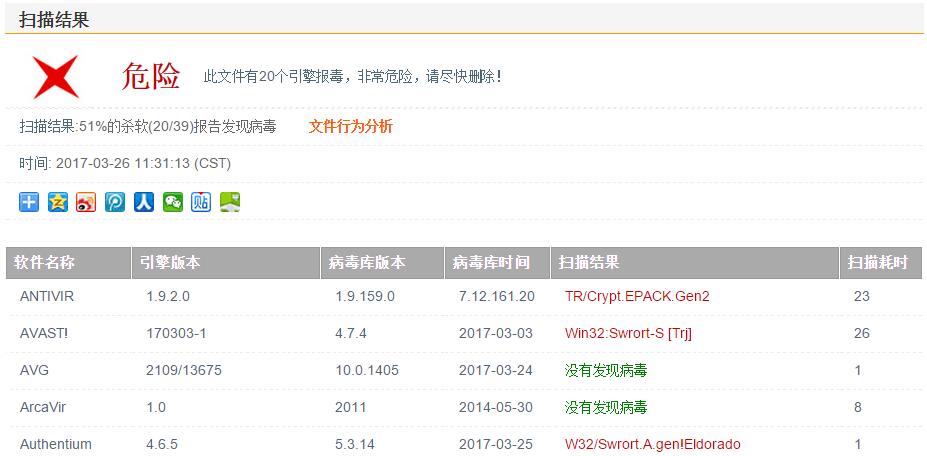The height and width of the screenshot is (456, 927).
Task: Click virus database version 5.3.14
Action: point(355,444)
